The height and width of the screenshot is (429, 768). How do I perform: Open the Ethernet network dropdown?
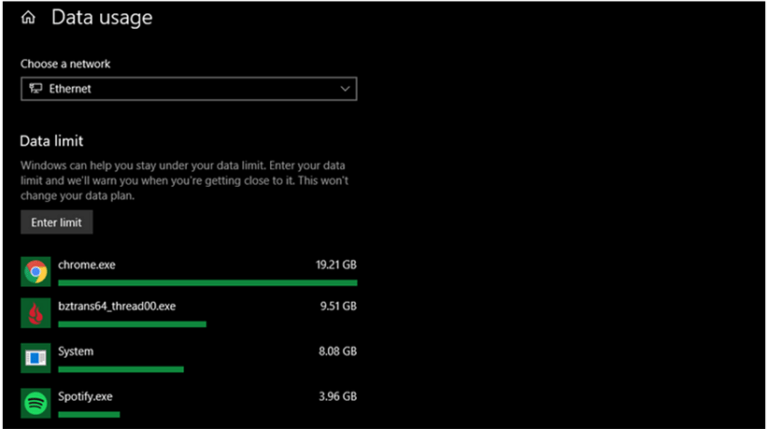pyautogui.click(x=188, y=89)
